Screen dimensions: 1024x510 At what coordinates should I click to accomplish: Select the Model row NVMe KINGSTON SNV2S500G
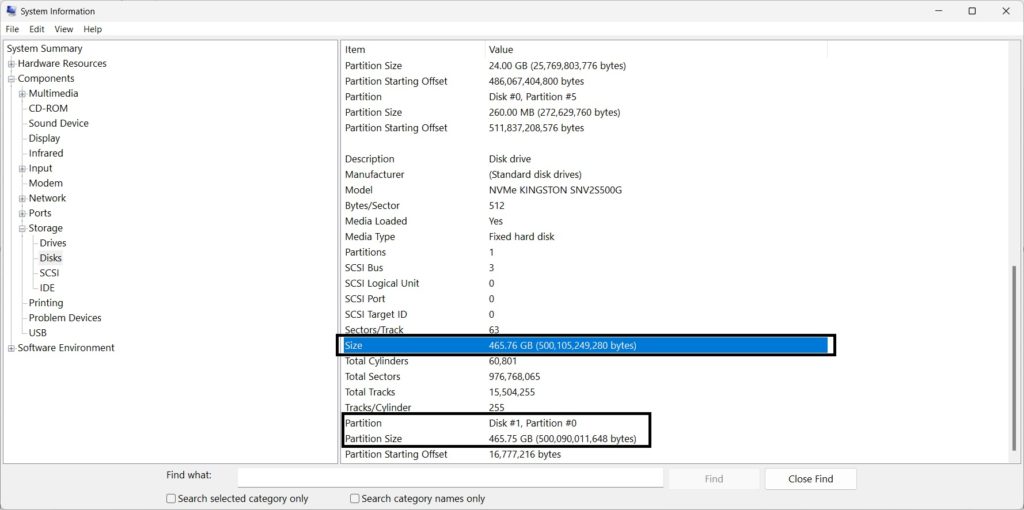[x=586, y=191]
